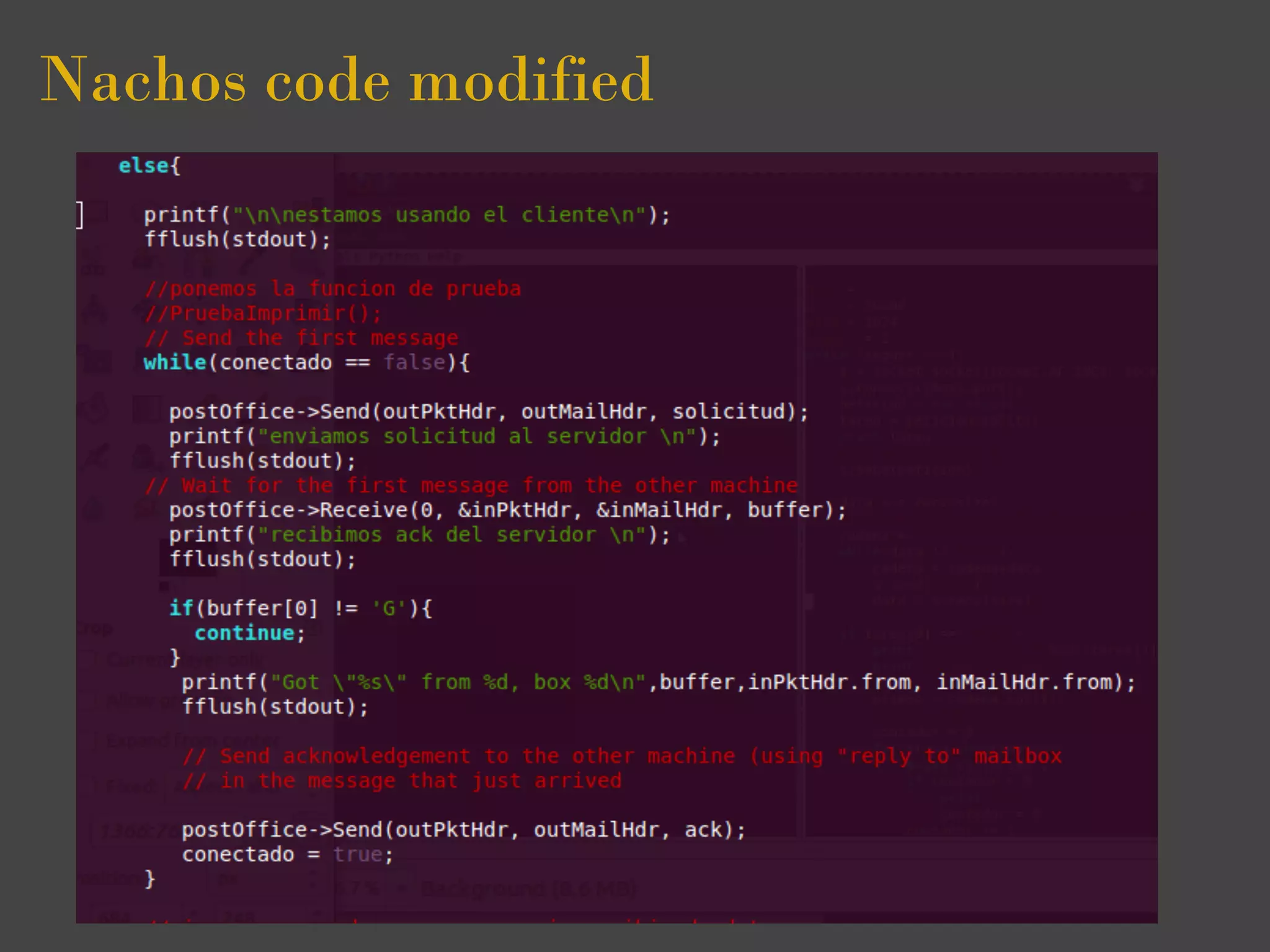Click the "continue;" statement
The height and width of the screenshot is (952, 1270).
(x=250, y=633)
